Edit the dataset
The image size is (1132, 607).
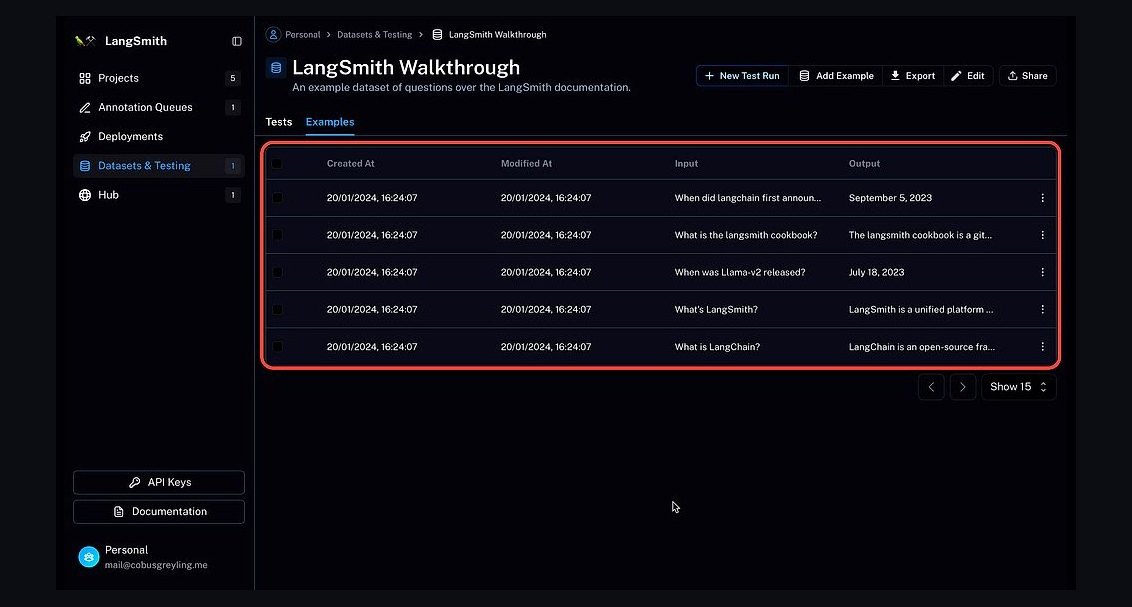pyautogui.click(x=968, y=76)
